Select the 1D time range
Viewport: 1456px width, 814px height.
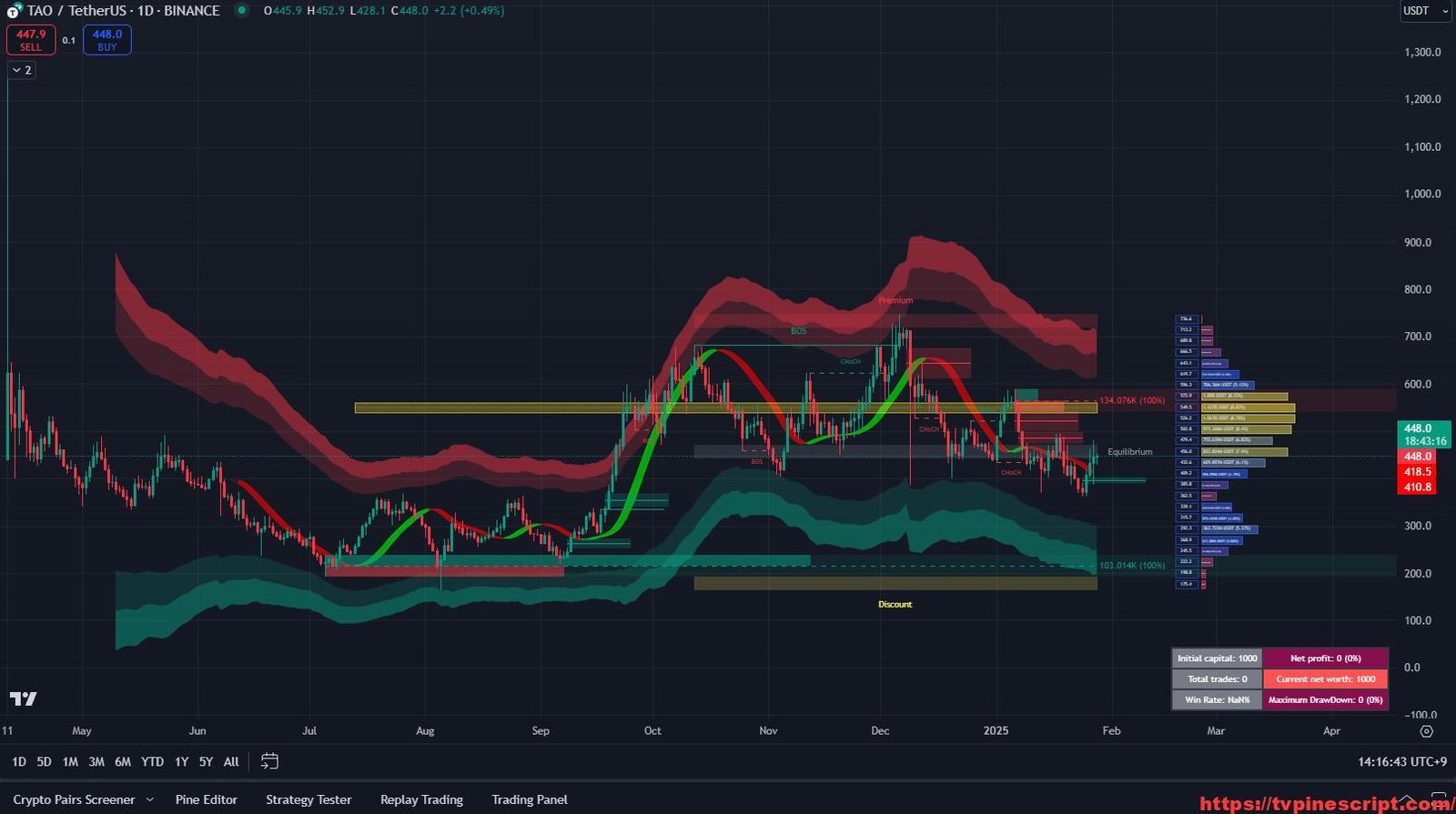point(19,762)
